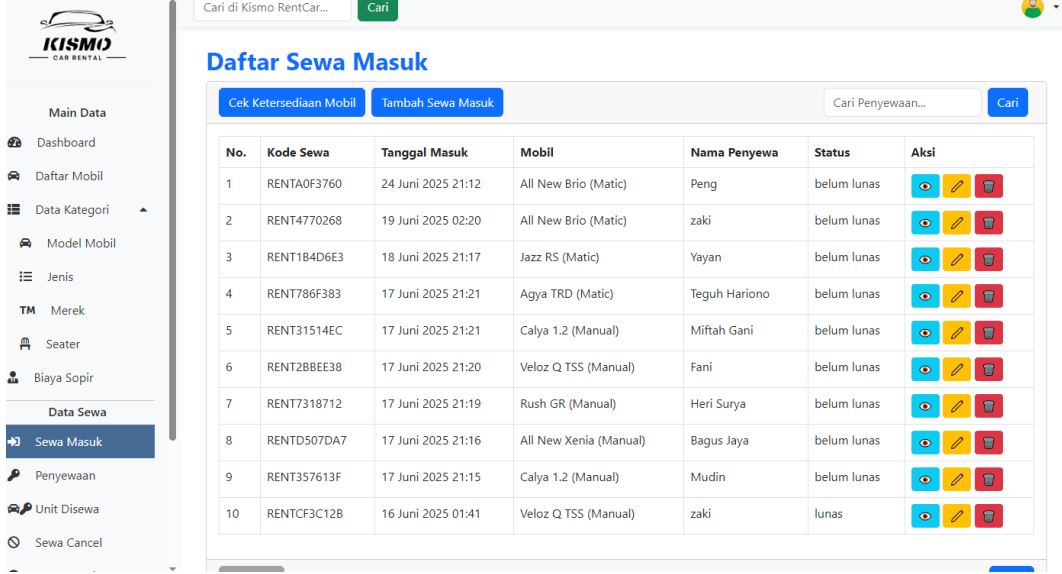Image resolution: width=1062 pixels, height=574 pixels.
Task: Open the Penyewaan sidebar menu item
Action: click(66, 475)
